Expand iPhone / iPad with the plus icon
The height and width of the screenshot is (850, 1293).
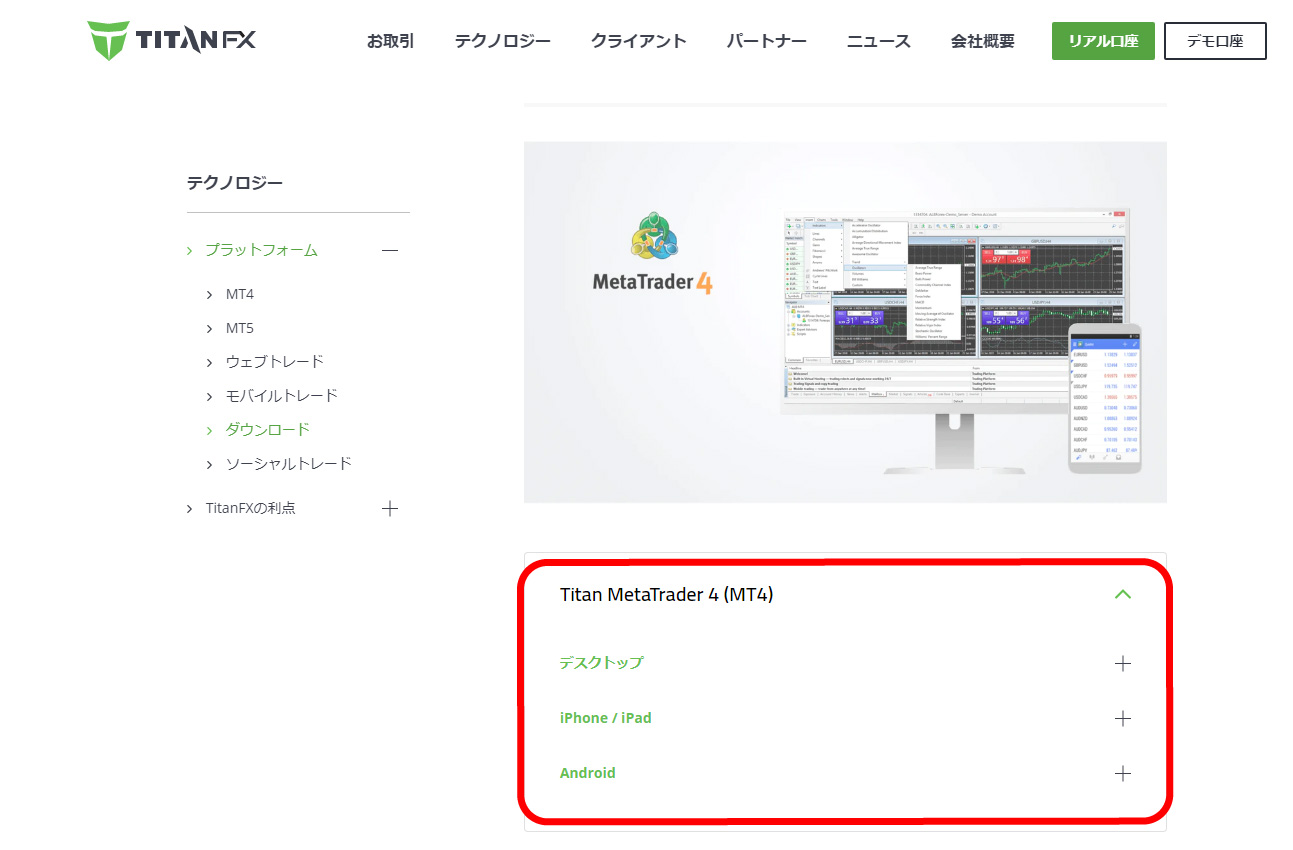pos(1123,718)
